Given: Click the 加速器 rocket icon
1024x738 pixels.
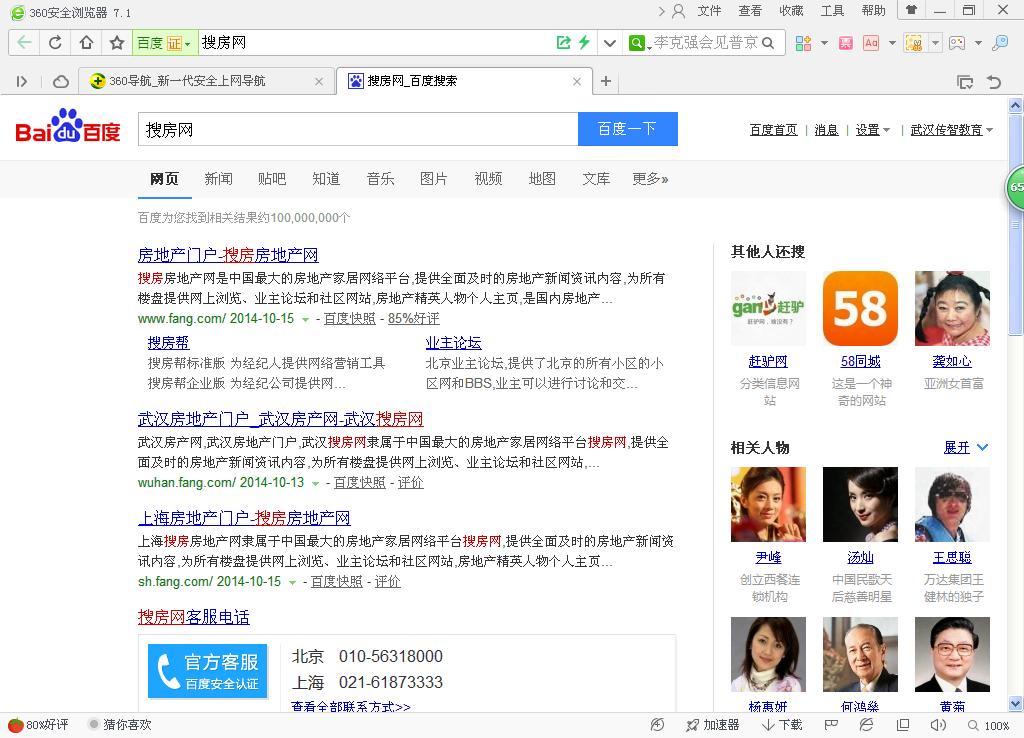Looking at the screenshot, I should tap(713, 725).
